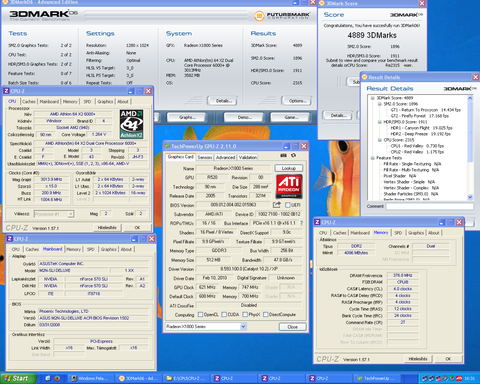Switch to the Windows task manager taskbar button

91,378
